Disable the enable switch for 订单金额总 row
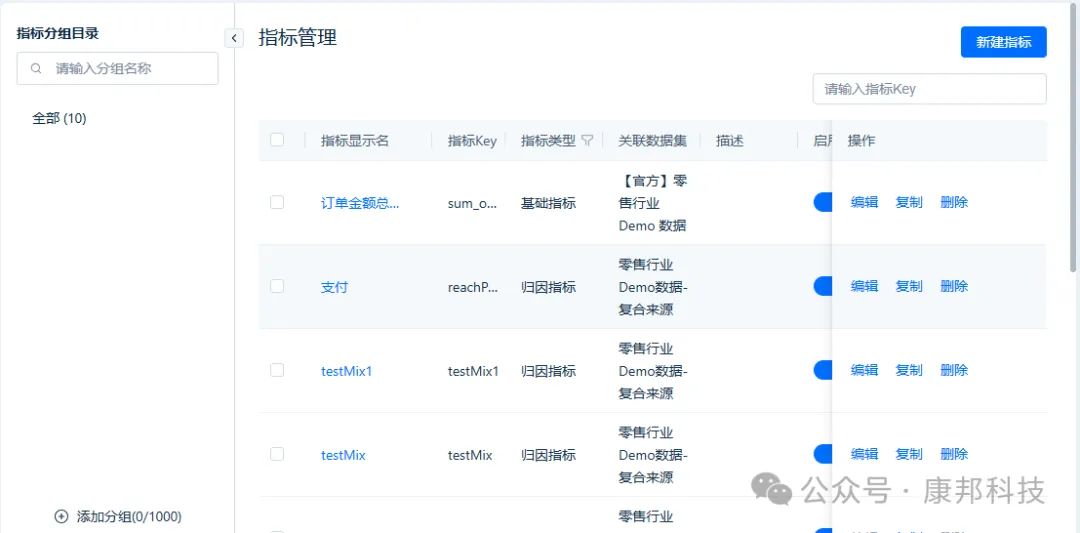Viewport: 1080px width, 533px height. pyautogui.click(x=822, y=202)
